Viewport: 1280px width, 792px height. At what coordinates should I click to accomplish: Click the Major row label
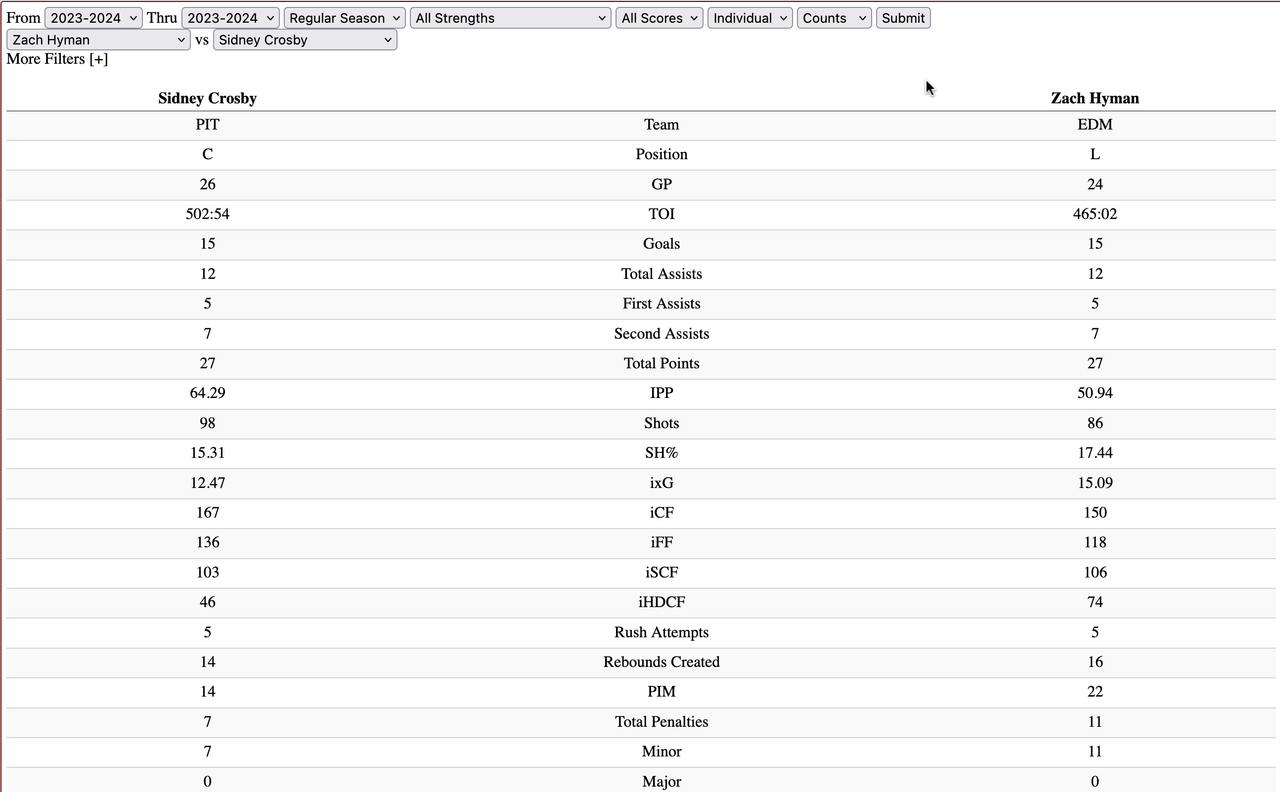point(661,782)
